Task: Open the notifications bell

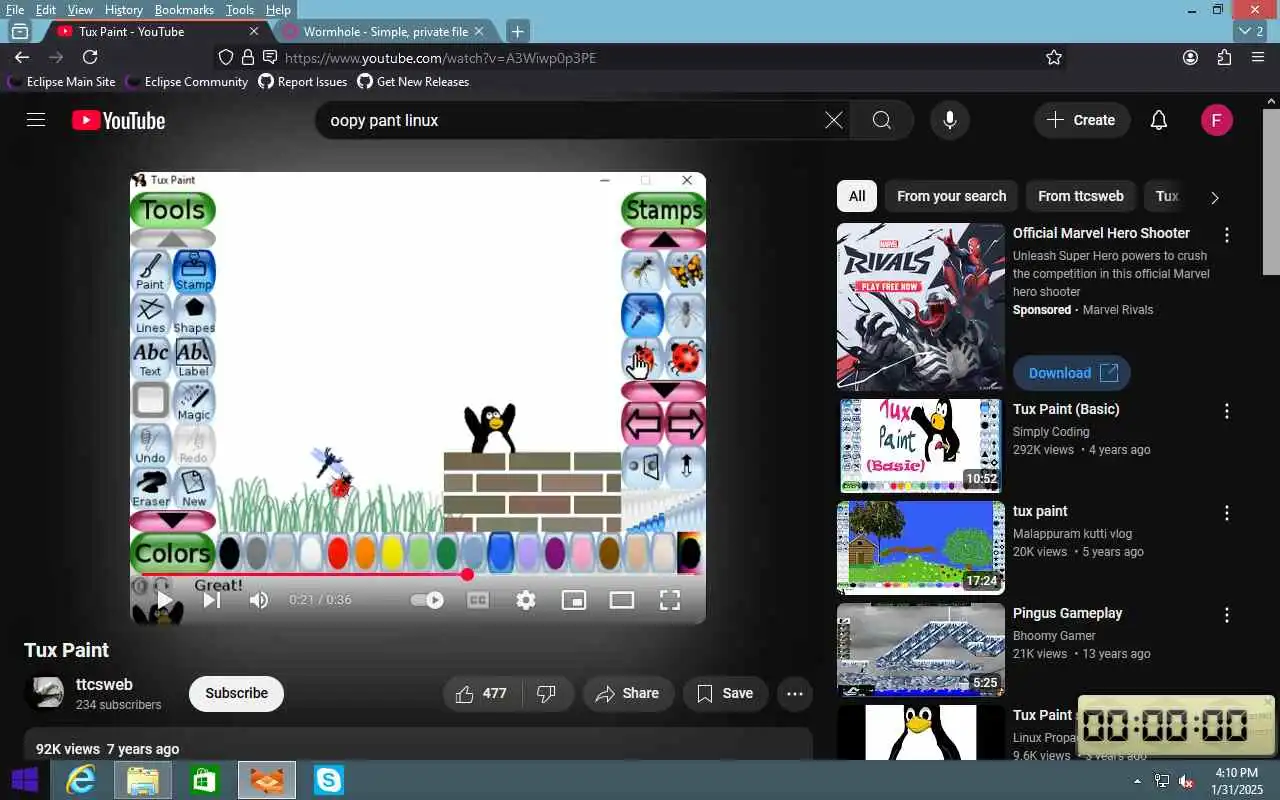Action: click(1159, 120)
